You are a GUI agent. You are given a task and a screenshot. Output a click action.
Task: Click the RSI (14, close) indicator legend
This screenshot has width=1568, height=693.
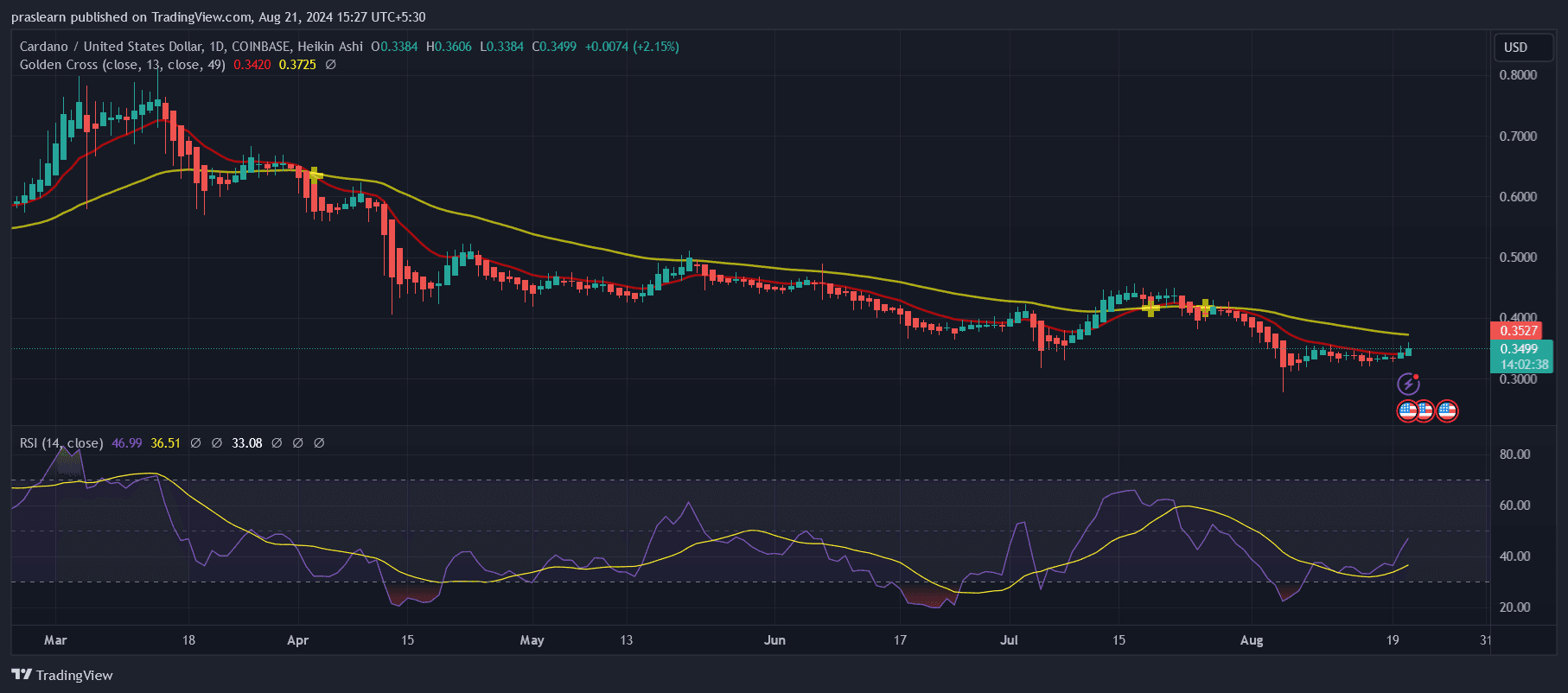point(61,443)
